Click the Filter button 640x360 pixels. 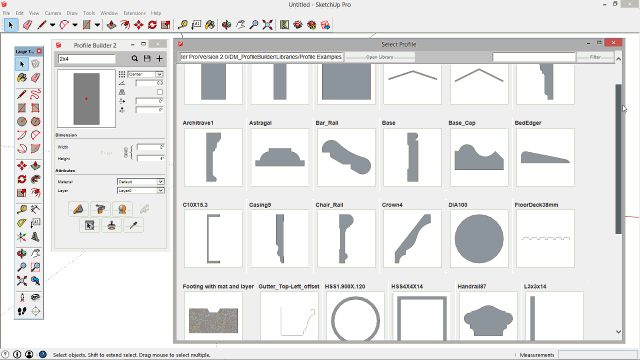(595, 57)
